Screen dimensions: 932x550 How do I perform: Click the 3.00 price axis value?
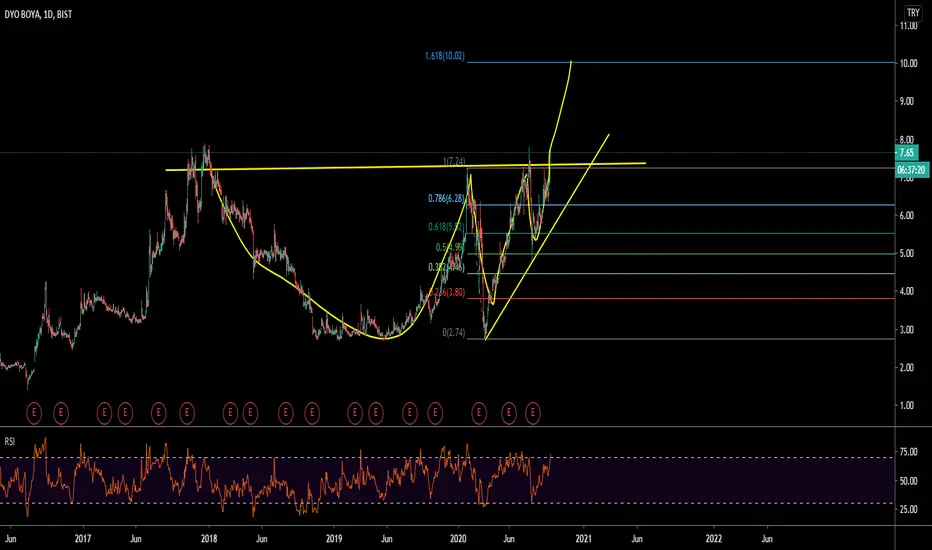906,330
